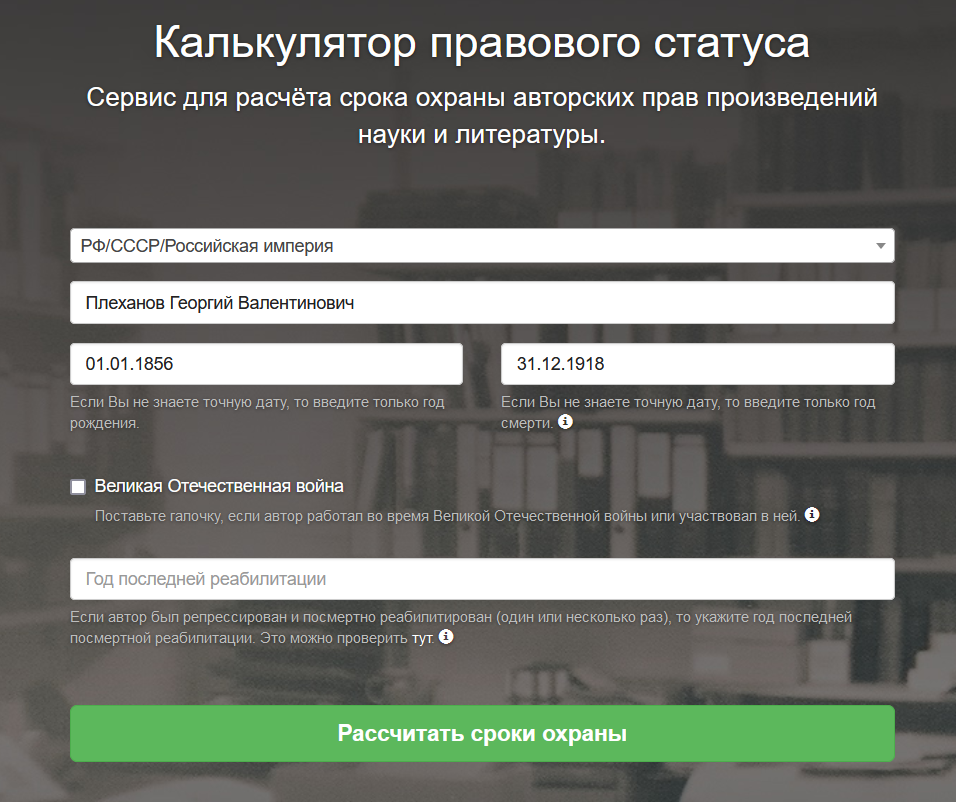Viewport: 956px width, 802px height.
Task: Click the info icon beside the 'тут' link
Action: [446, 637]
